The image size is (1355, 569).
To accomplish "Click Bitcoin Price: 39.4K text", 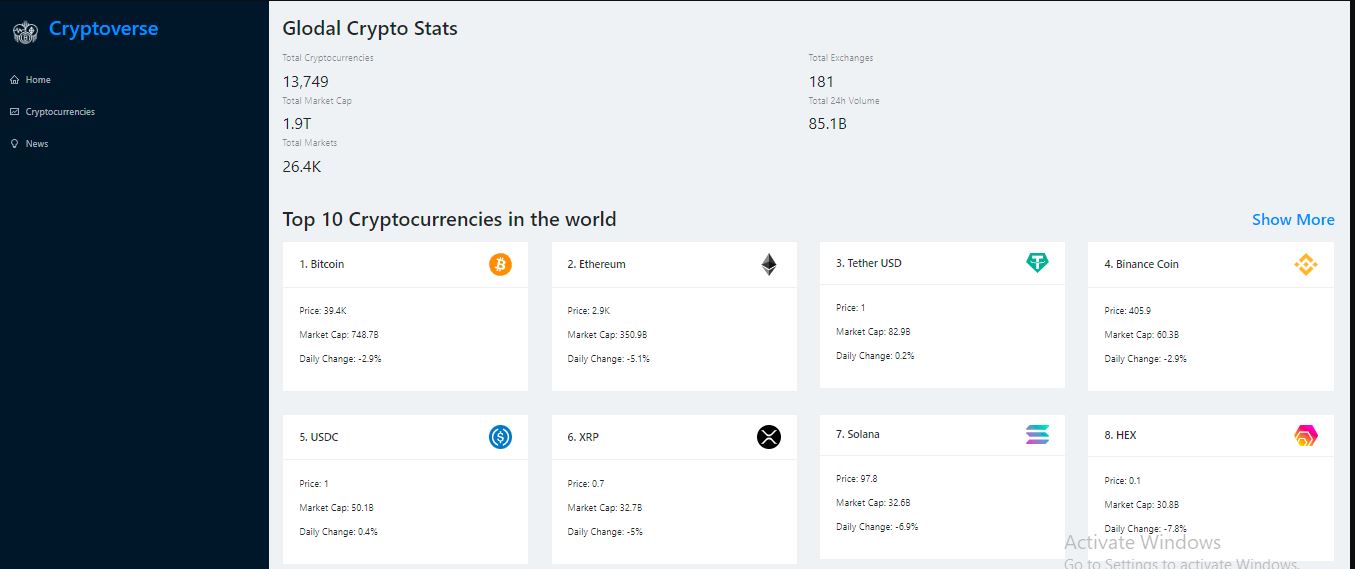I will (322, 311).
